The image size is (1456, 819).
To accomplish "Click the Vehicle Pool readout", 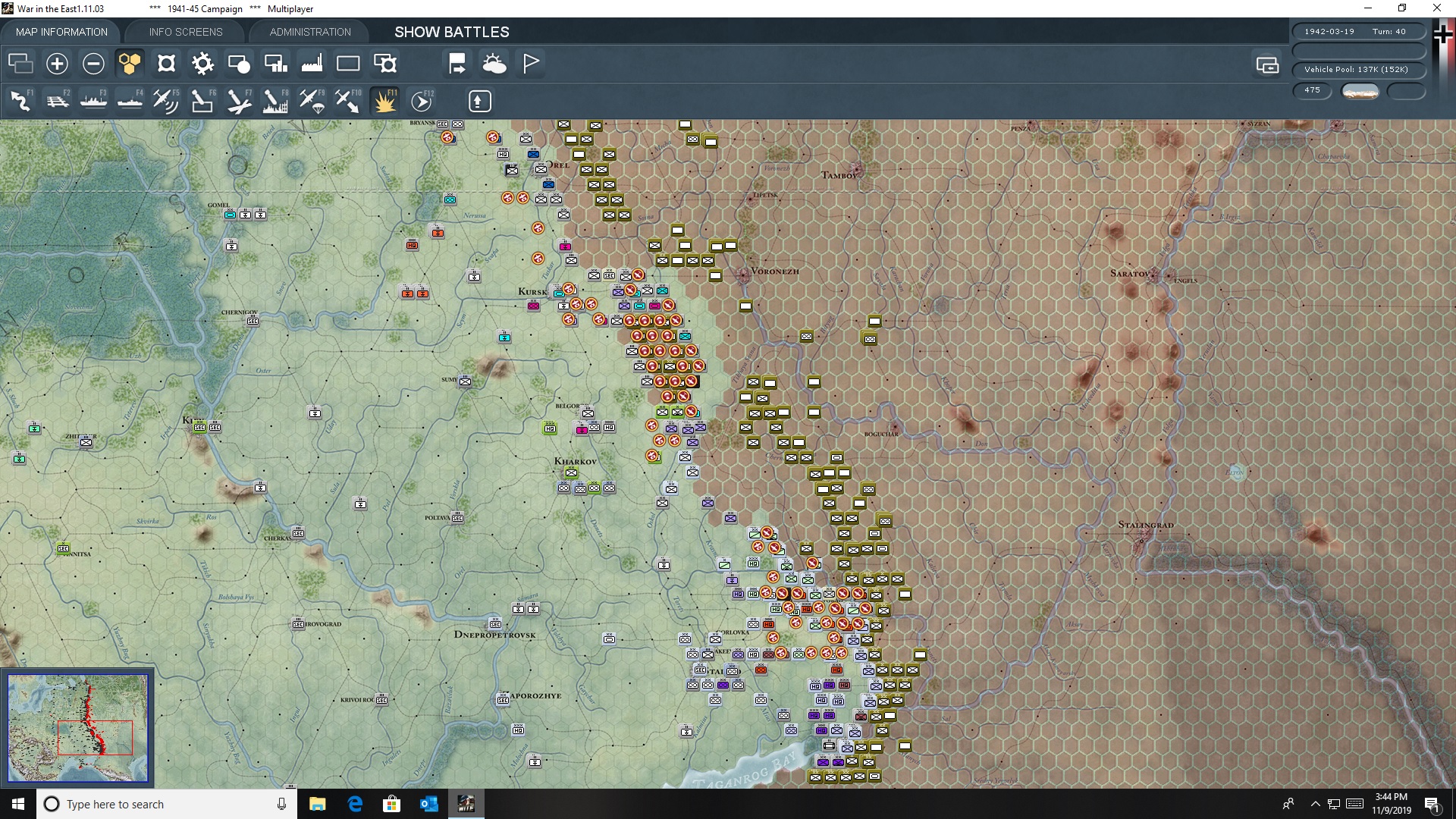I will point(1359,70).
